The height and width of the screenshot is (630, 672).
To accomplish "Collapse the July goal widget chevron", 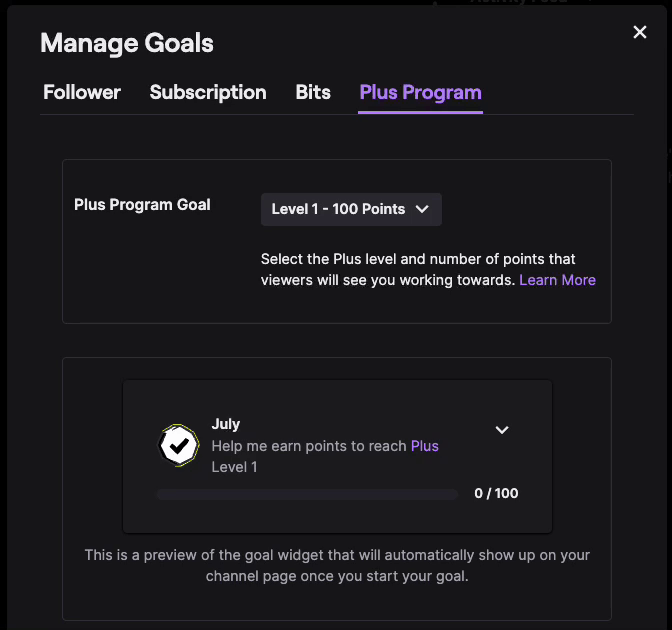I will click(x=502, y=430).
